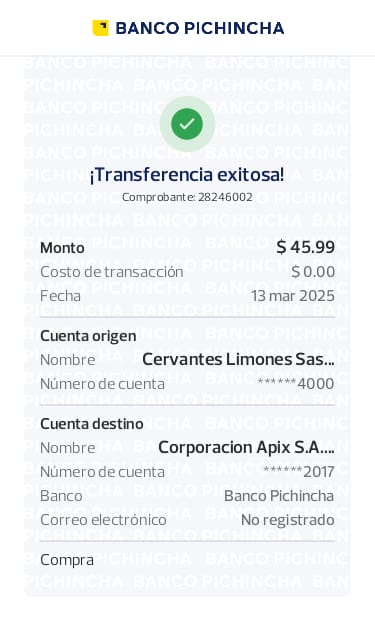Click the green success checkmark icon
The width and height of the screenshot is (375, 629).
coord(187,124)
